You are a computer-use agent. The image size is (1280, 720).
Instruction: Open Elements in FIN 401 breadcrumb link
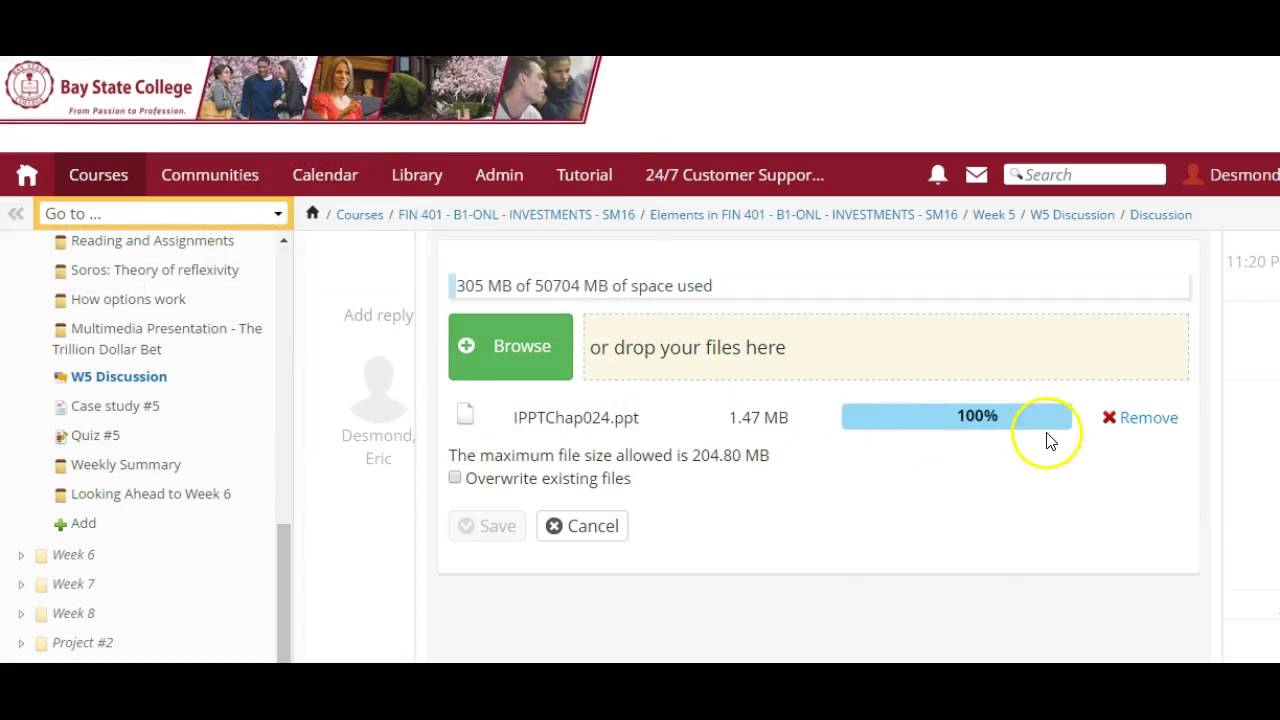[803, 214]
